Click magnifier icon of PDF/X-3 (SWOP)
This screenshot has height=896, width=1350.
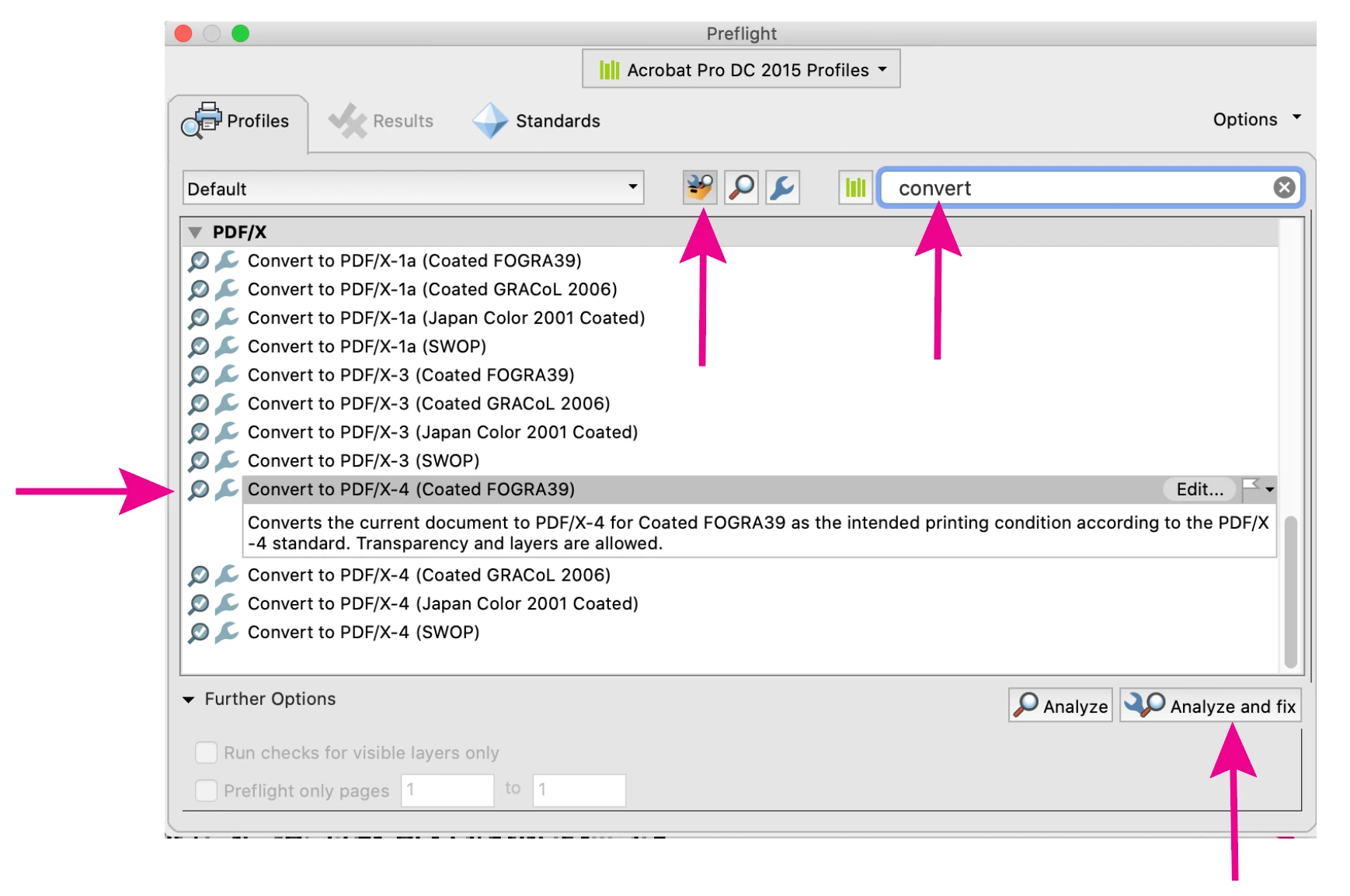click(199, 462)
